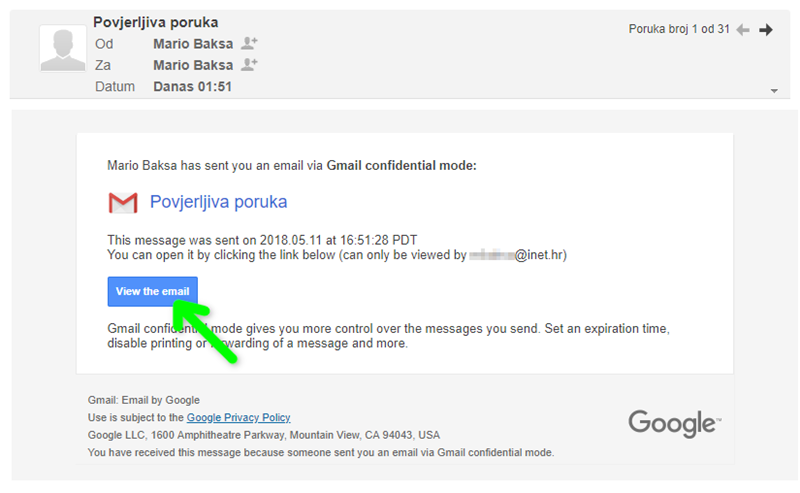Click the Danas 01:51 date value
Viewport: 800px width, 493px height.
(192, 87)
